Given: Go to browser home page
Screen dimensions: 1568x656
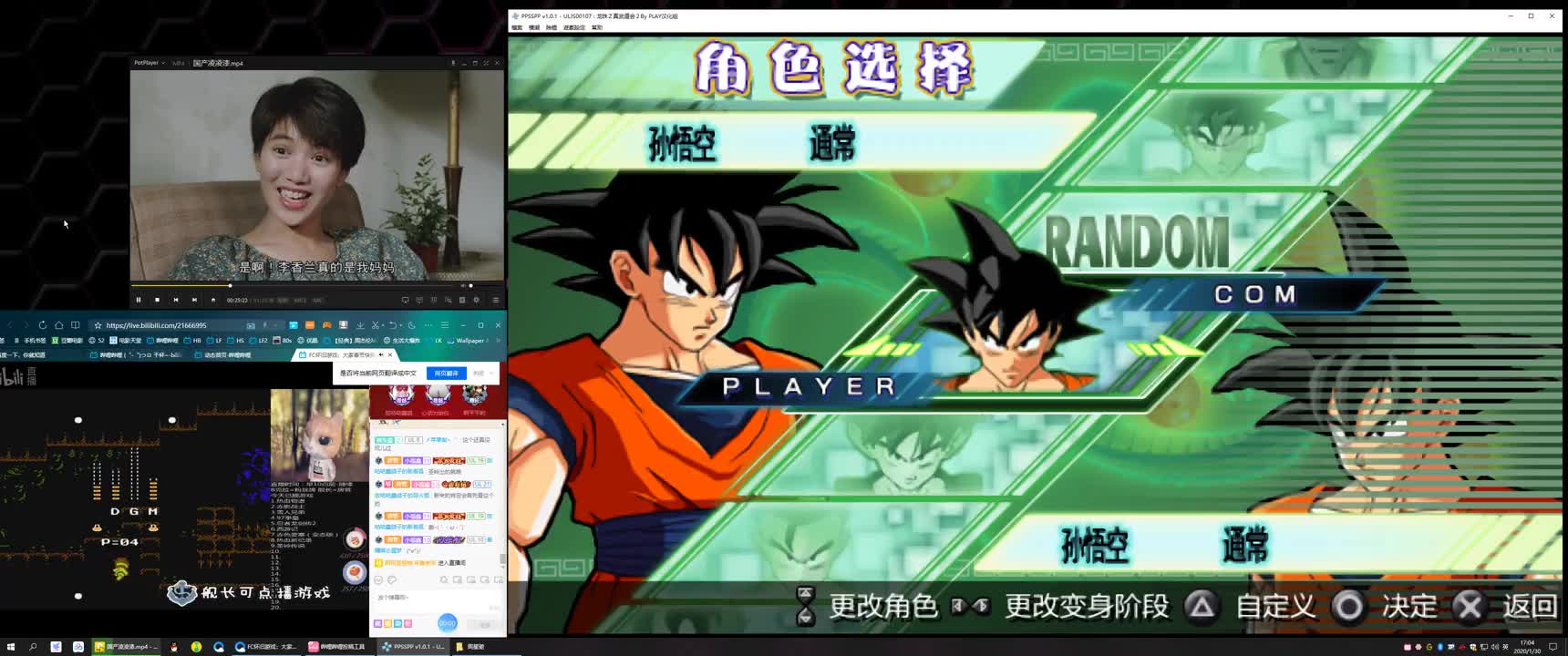Looking at the screenshot, I should point(58,325).
